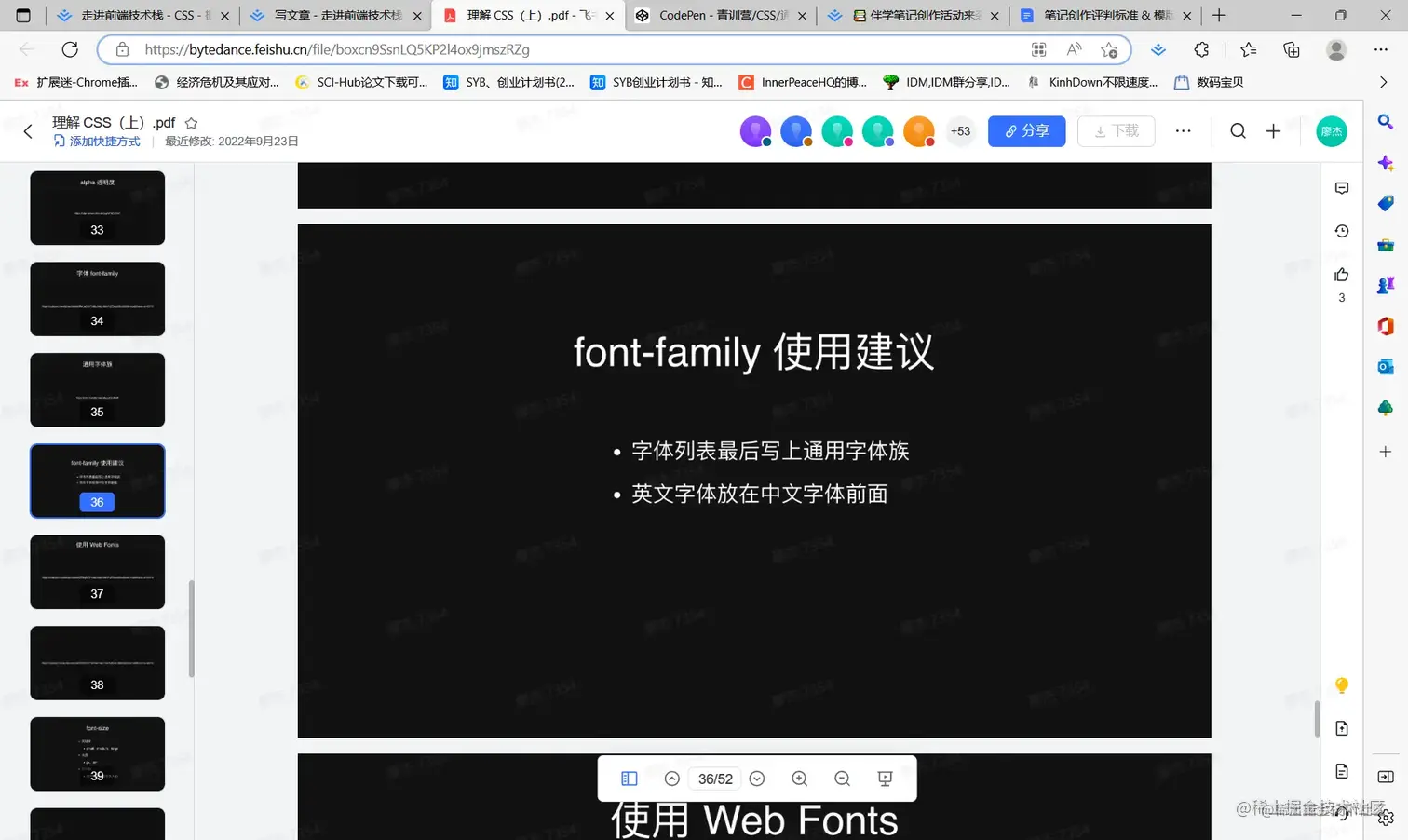
Task: Zoom in on the PDF page
Action: [799, 779]
